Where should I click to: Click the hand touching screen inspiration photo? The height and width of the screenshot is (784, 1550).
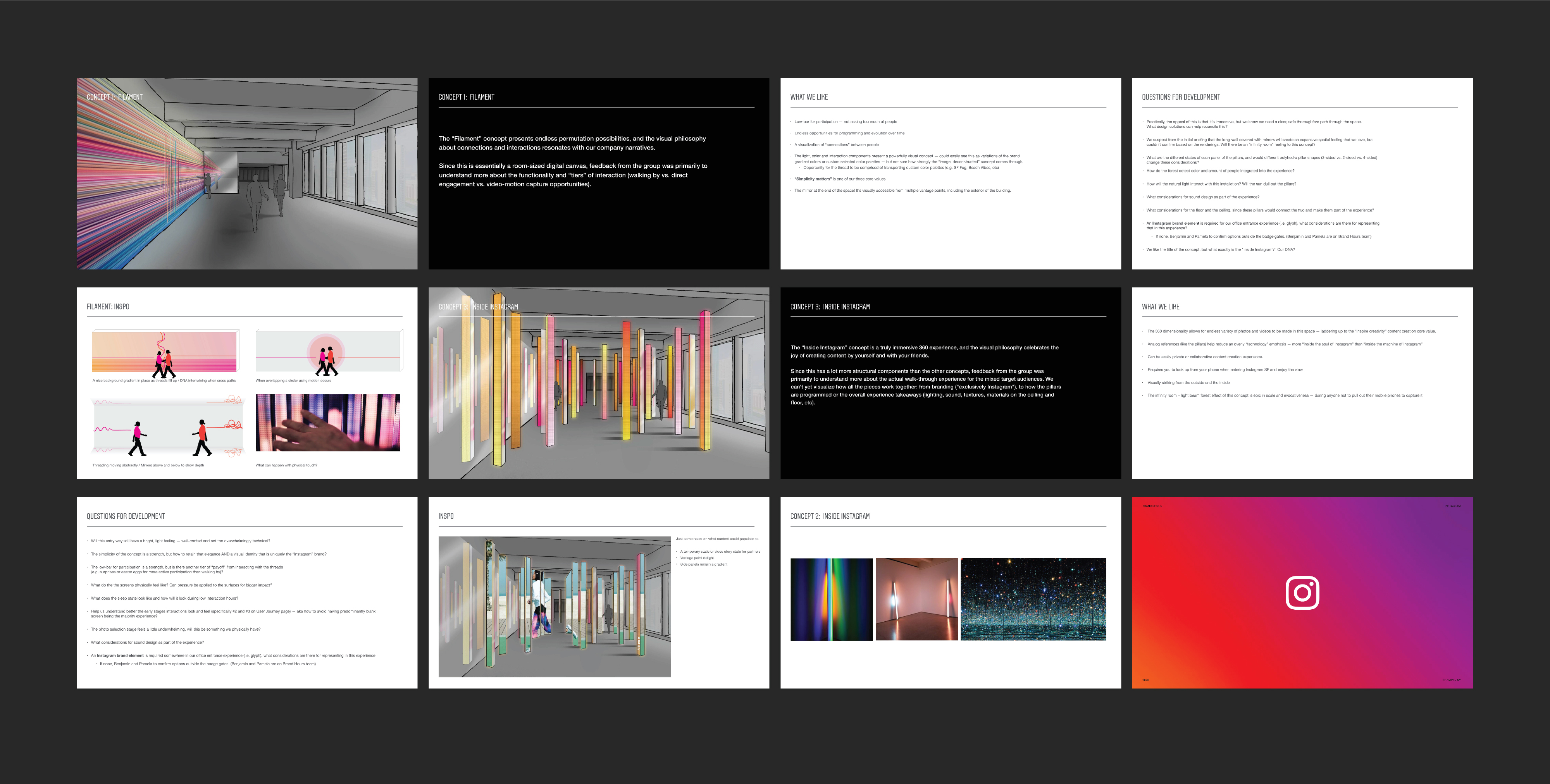tap(328, 422)
